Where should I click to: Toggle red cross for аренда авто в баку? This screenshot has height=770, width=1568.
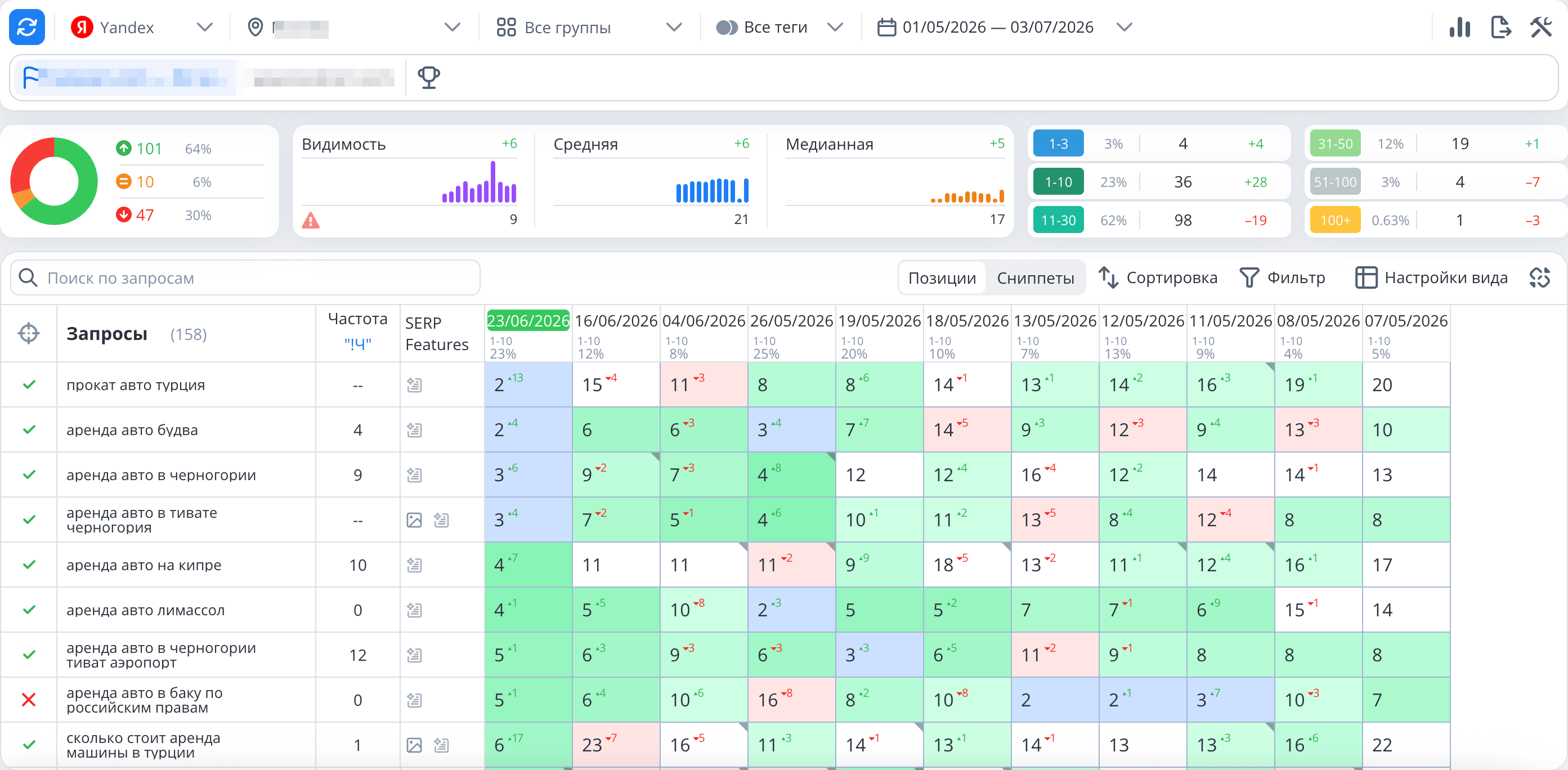29,700
